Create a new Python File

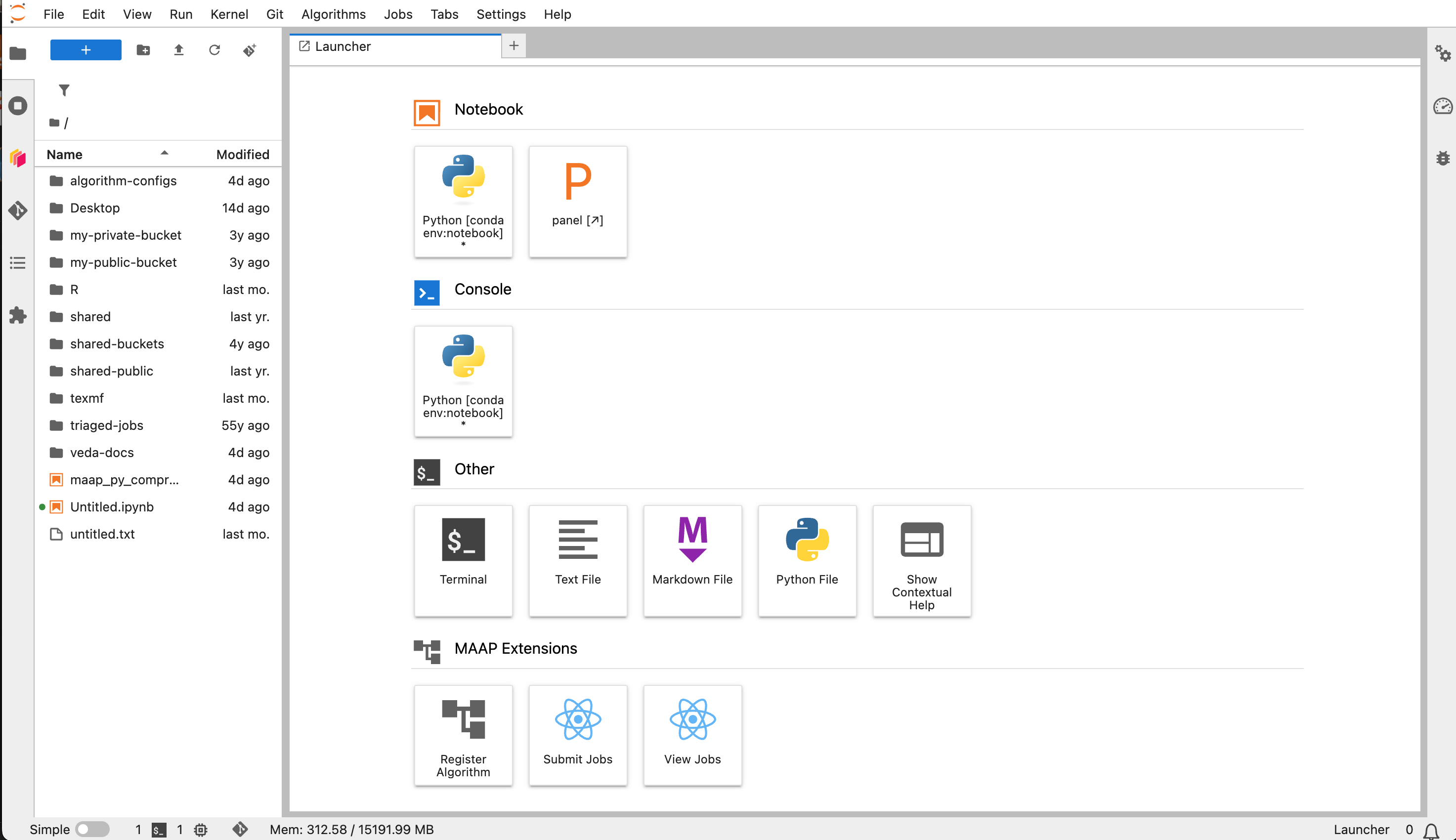[x=807, y=561]
